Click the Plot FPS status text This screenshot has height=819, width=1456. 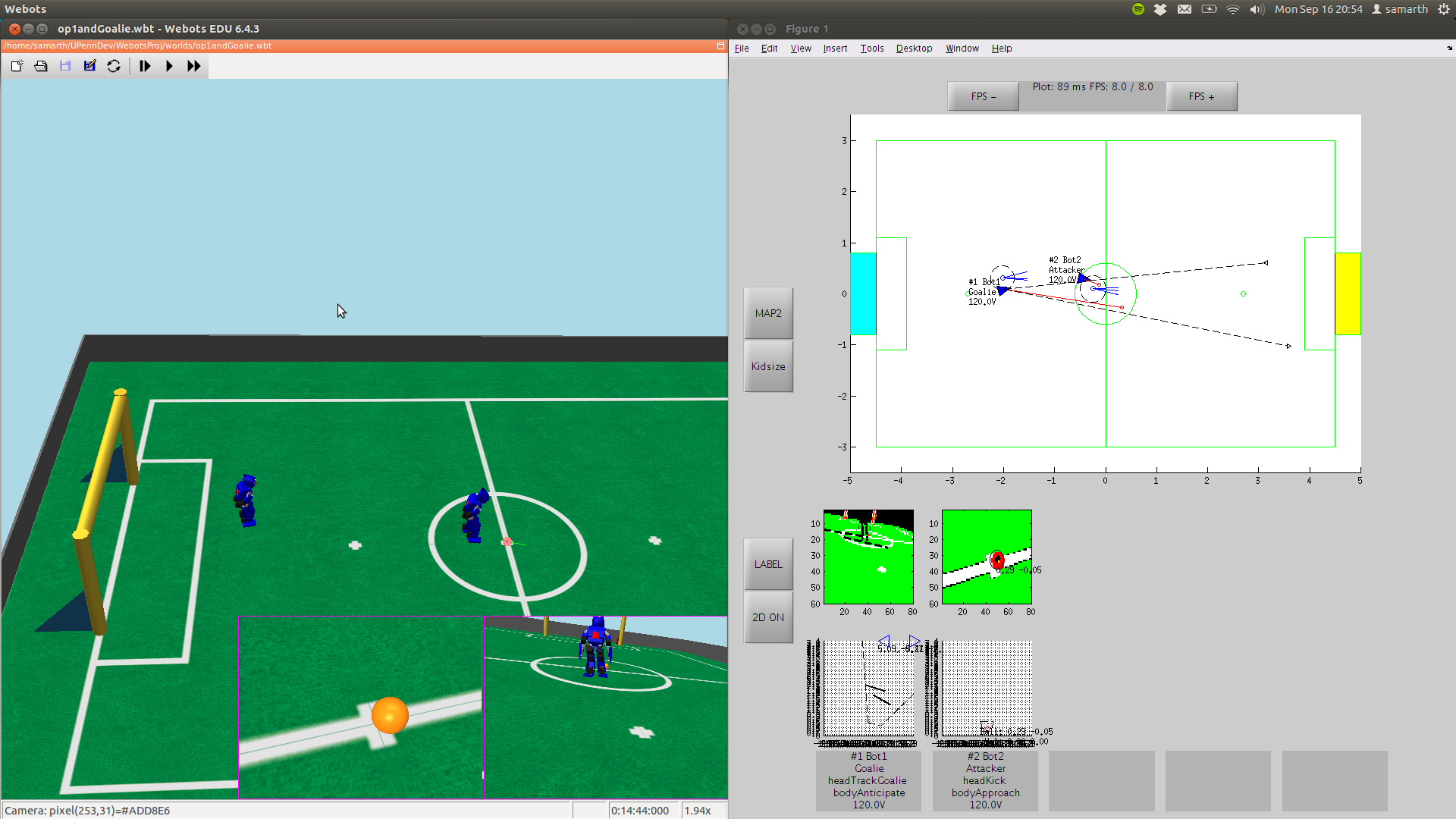[x=1092, y=86]
